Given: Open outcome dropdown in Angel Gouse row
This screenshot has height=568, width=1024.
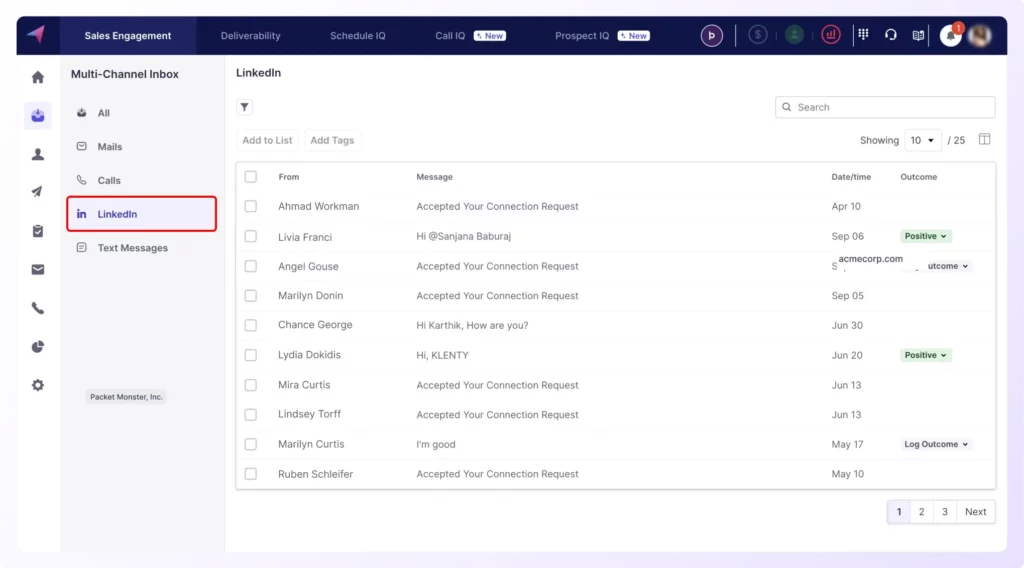Looking at the screenshot, I should pos(948,266).
